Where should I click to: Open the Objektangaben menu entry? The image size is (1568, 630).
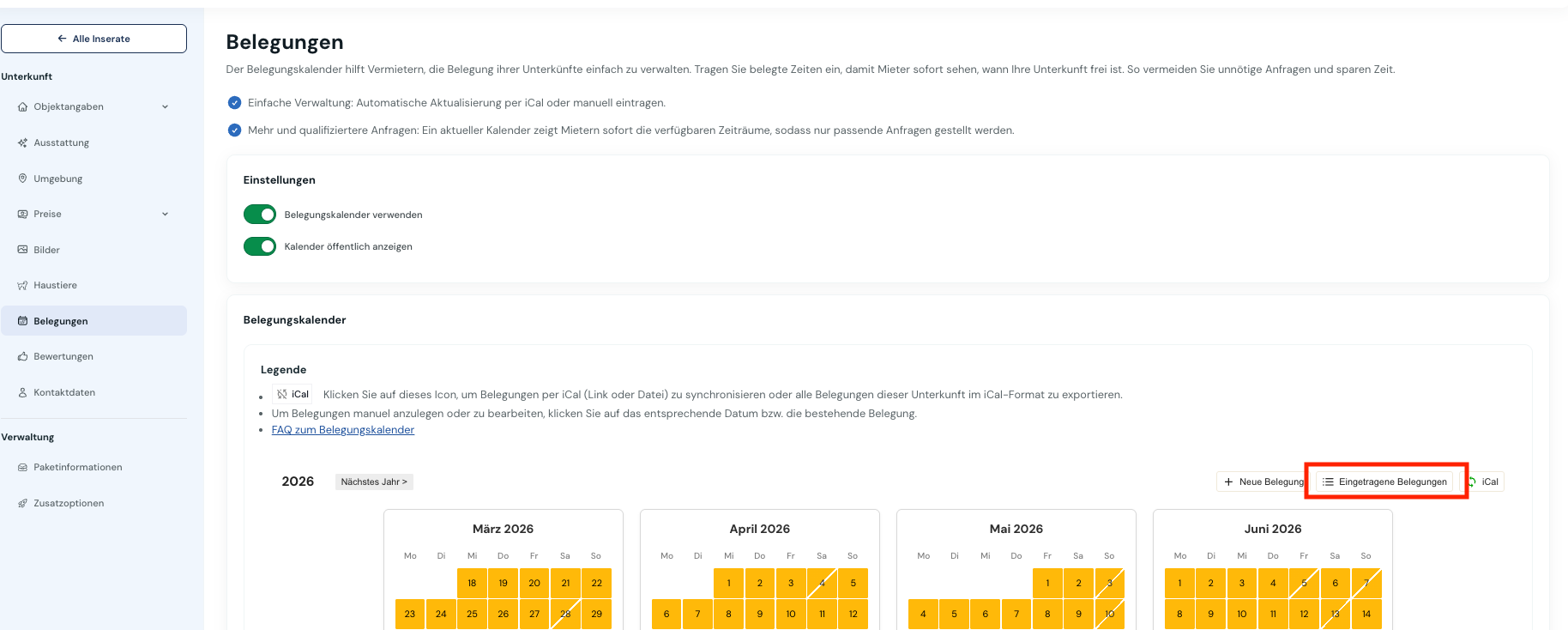pyautogui.click(x=69, y=107)
